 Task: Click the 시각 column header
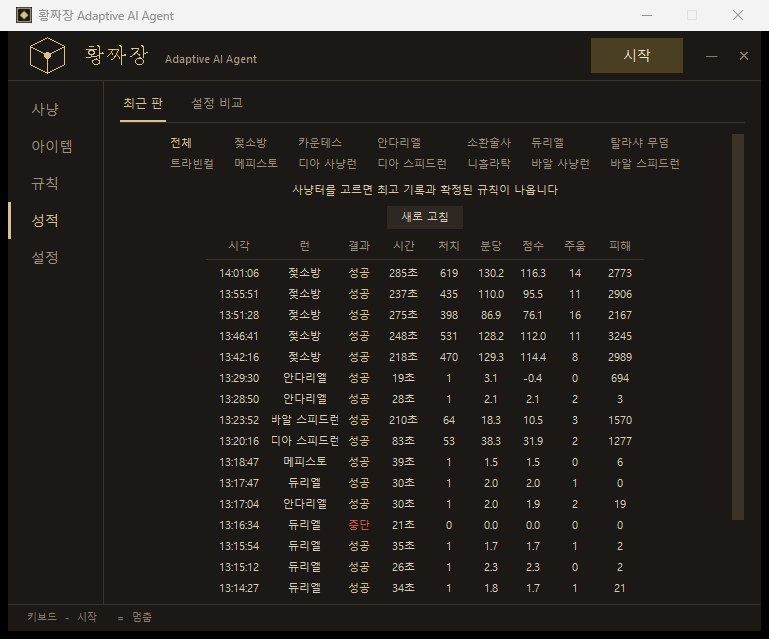pos(239,246)
